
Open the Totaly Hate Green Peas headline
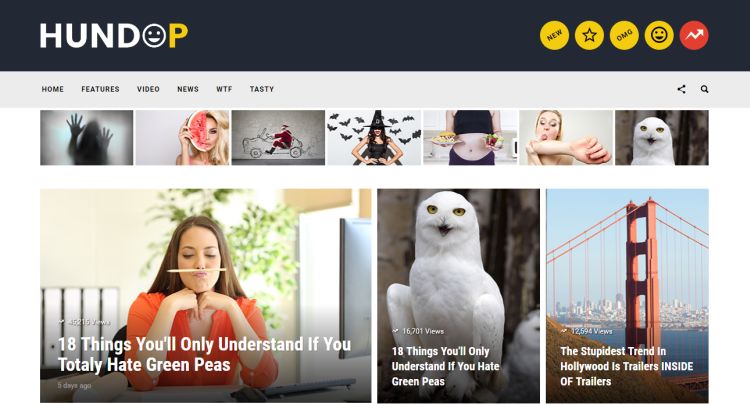click(x=204, y=354)
